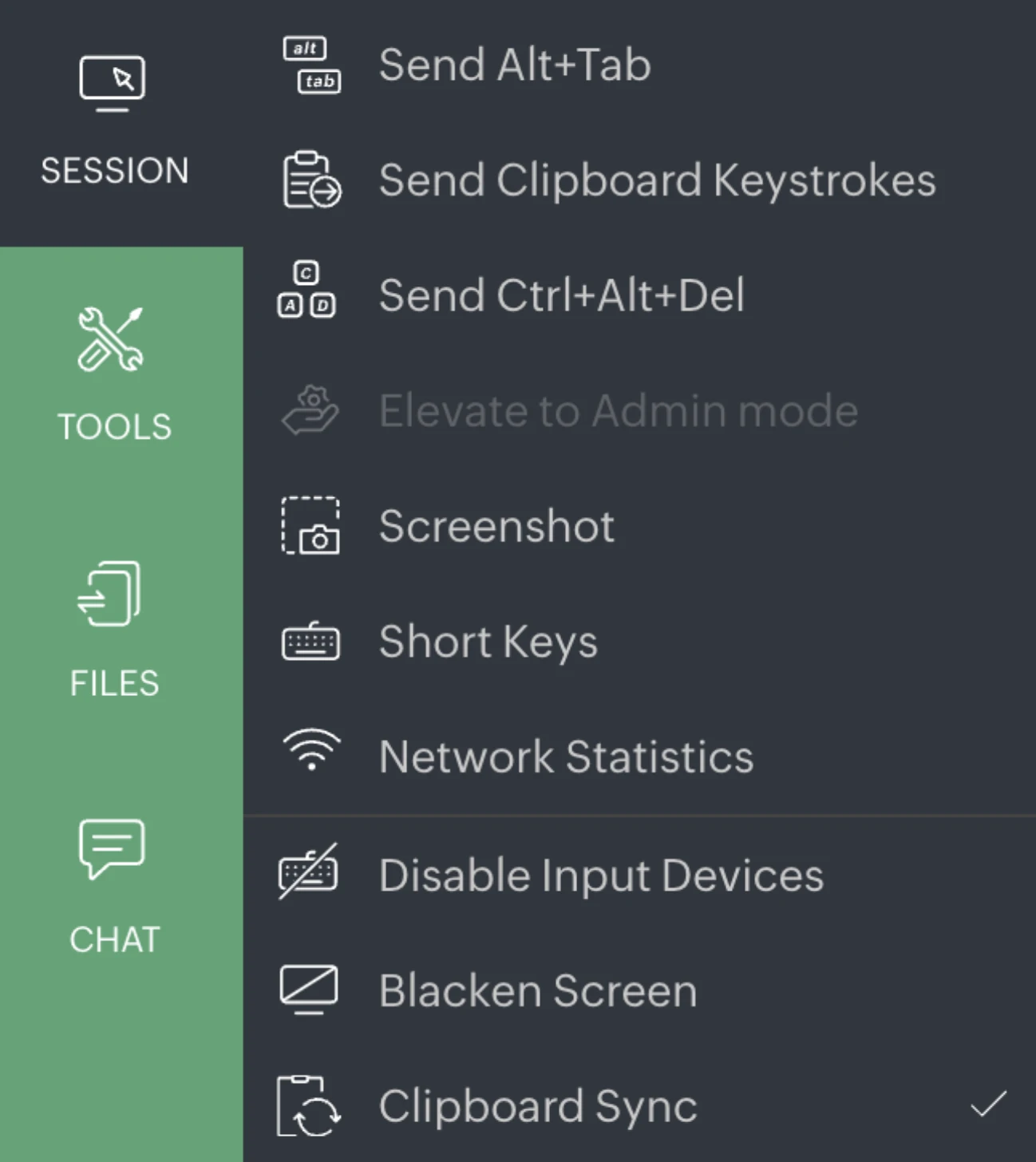Send Ctrl+Alt+Del to the remote machine
The image size is (1036, 1162).
(562, 294)
